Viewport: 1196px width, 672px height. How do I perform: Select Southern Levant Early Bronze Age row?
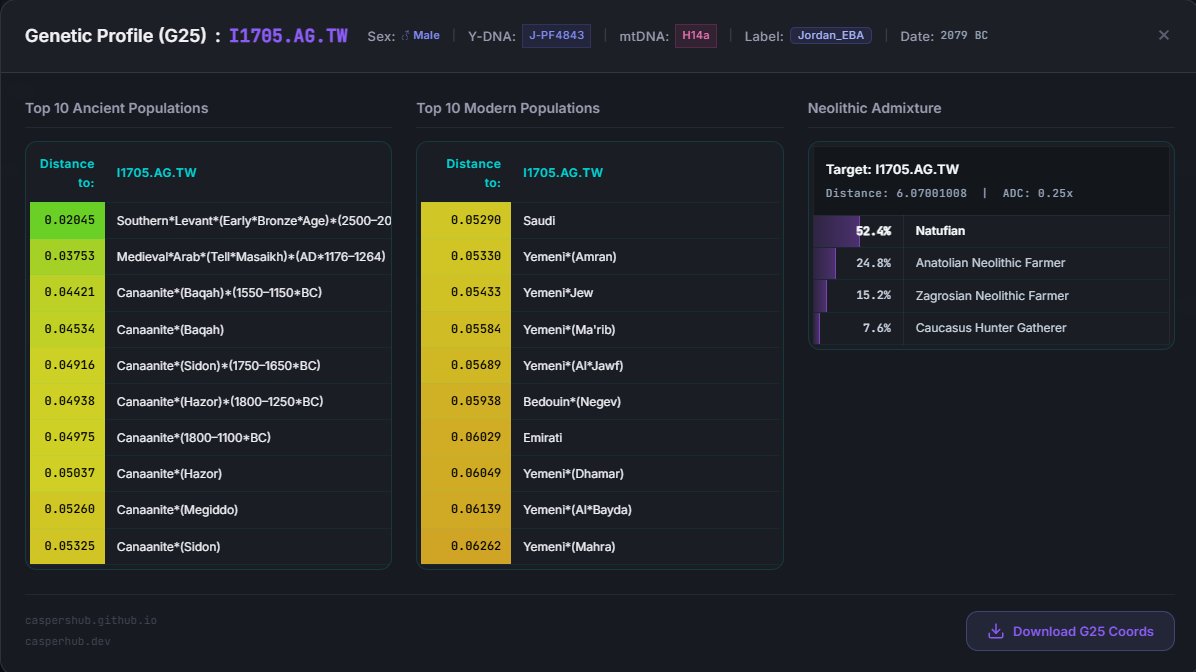[x=210, y=220]
